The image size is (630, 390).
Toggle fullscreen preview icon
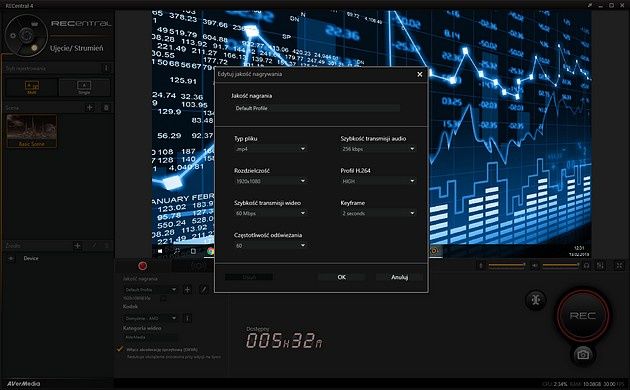619,265
